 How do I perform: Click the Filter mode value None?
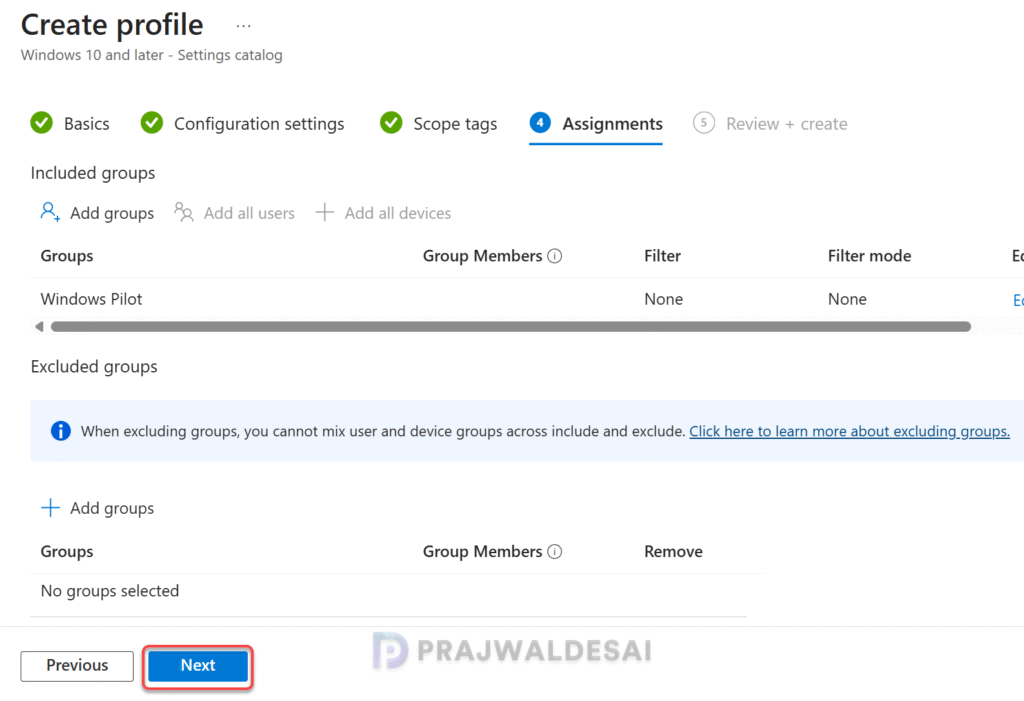tap(847, 299)
